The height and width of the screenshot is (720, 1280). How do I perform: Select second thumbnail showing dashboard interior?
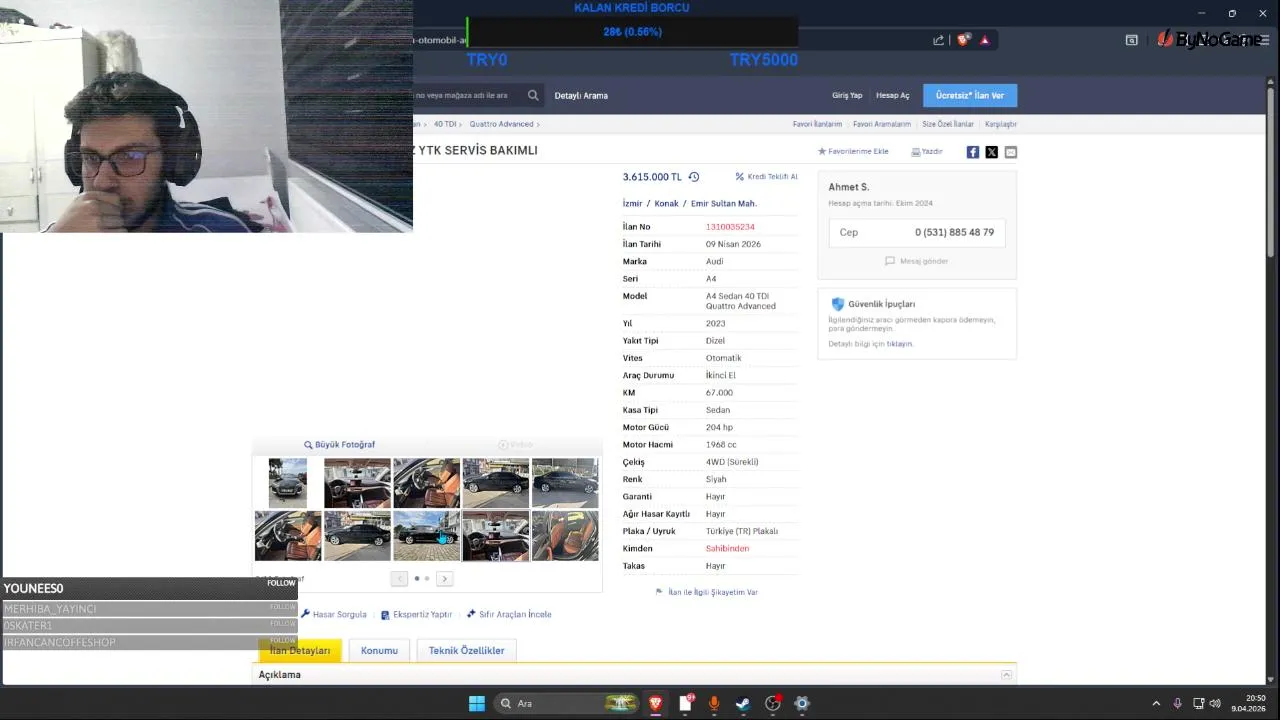[x=357, y=483]
